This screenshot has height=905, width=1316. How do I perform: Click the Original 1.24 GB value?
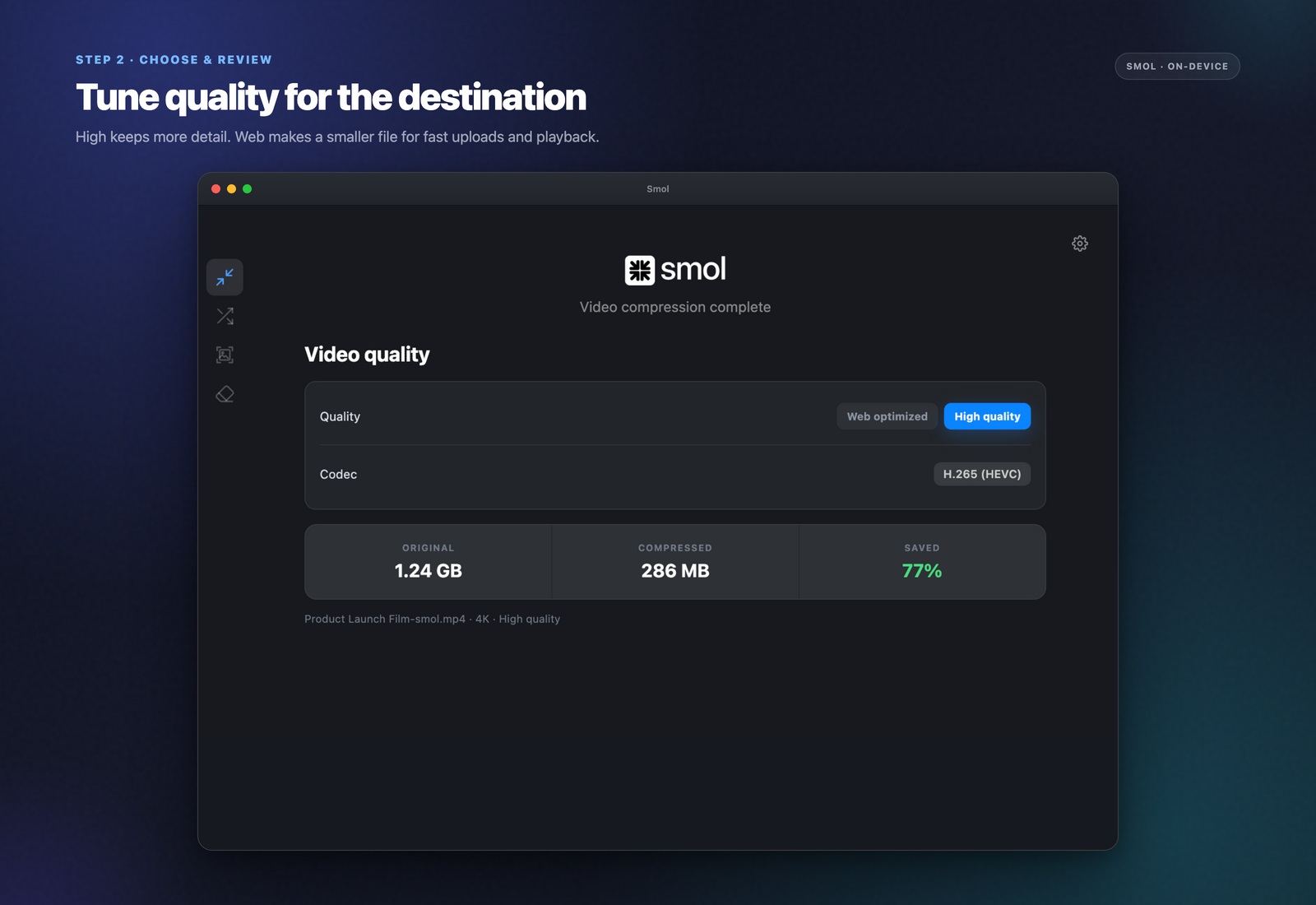click(428, 571)
